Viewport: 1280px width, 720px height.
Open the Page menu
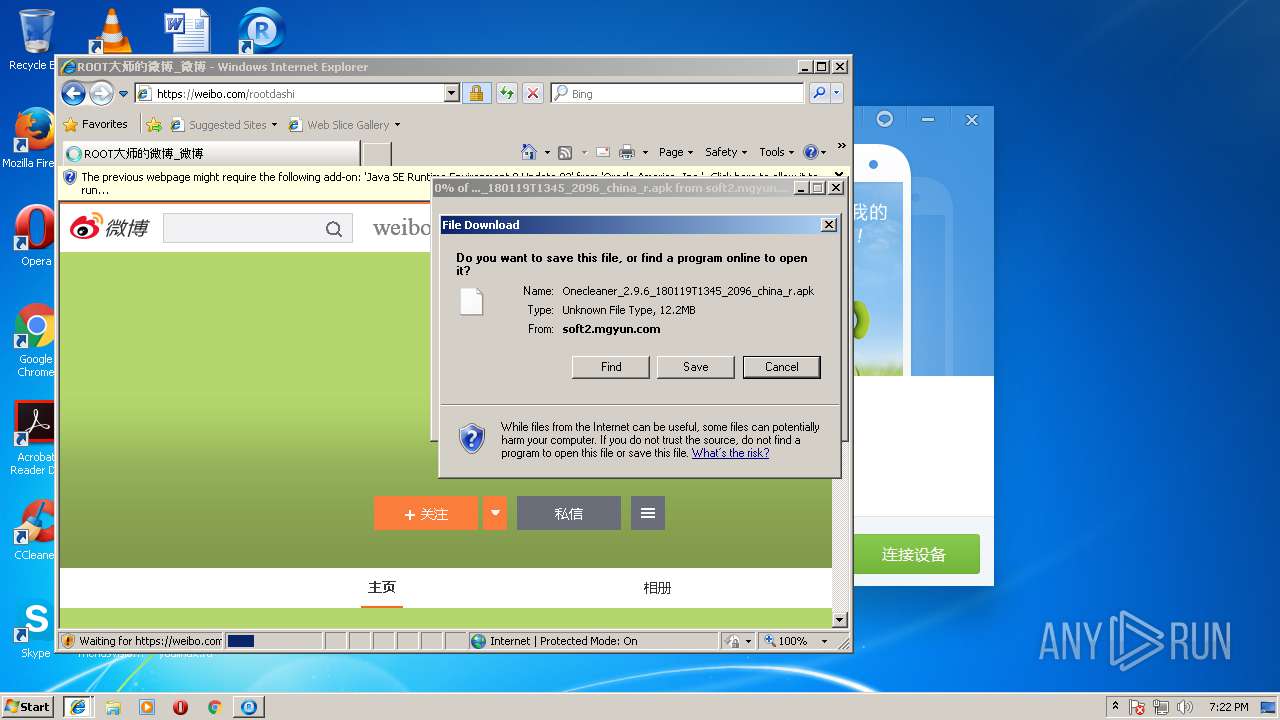pos(676,152)
